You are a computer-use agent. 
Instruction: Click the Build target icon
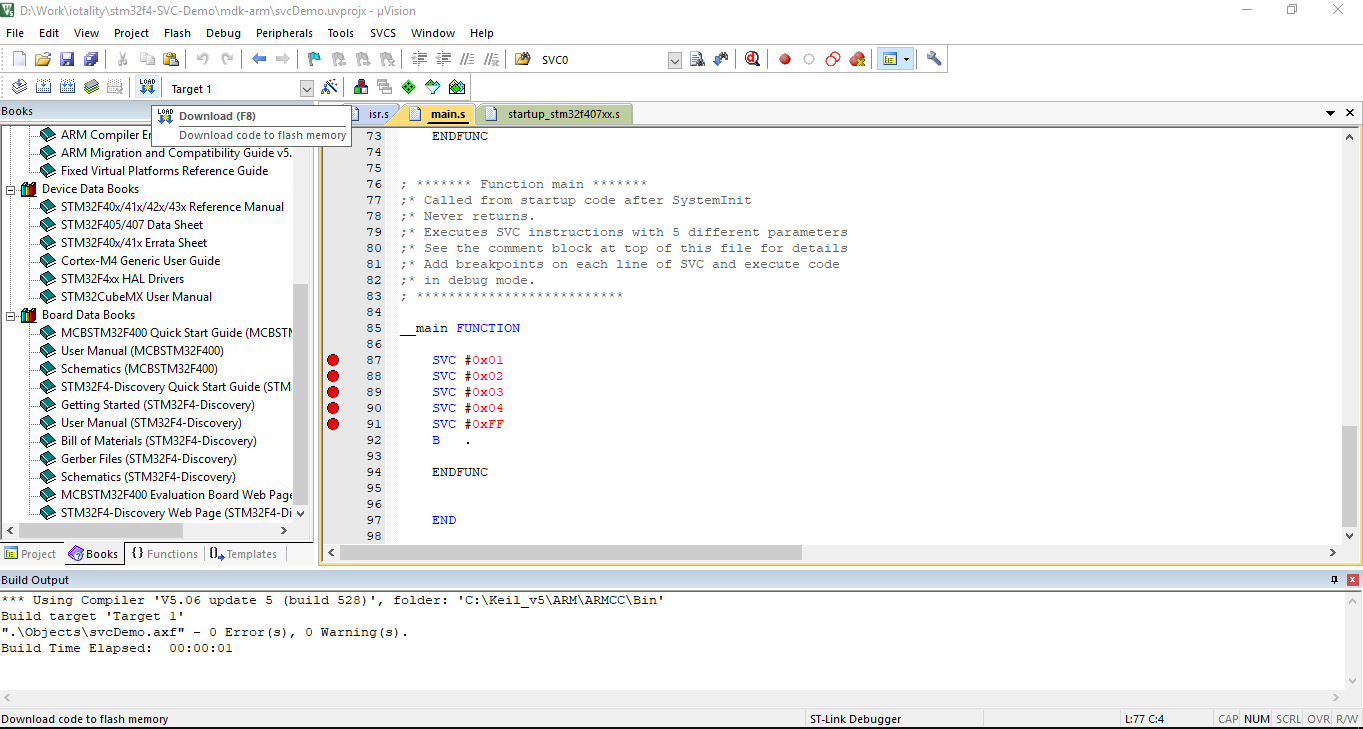43,88
